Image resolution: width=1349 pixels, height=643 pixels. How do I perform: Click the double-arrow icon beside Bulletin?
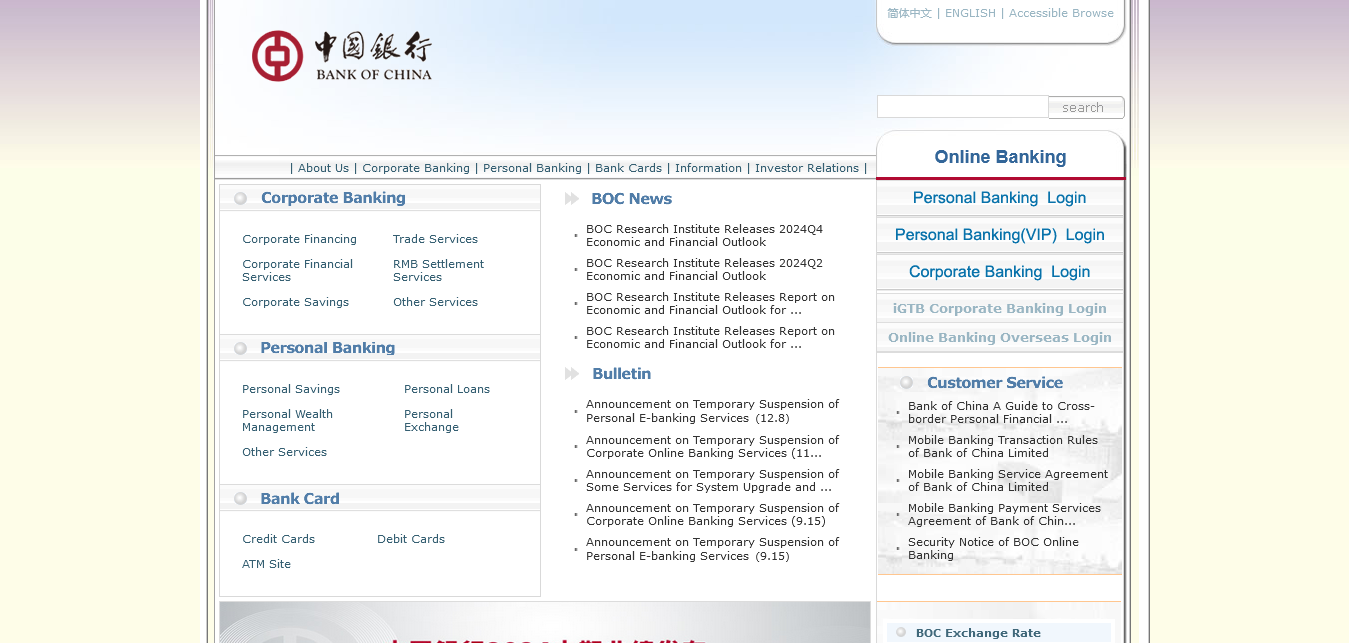click(x=572, y=374)
